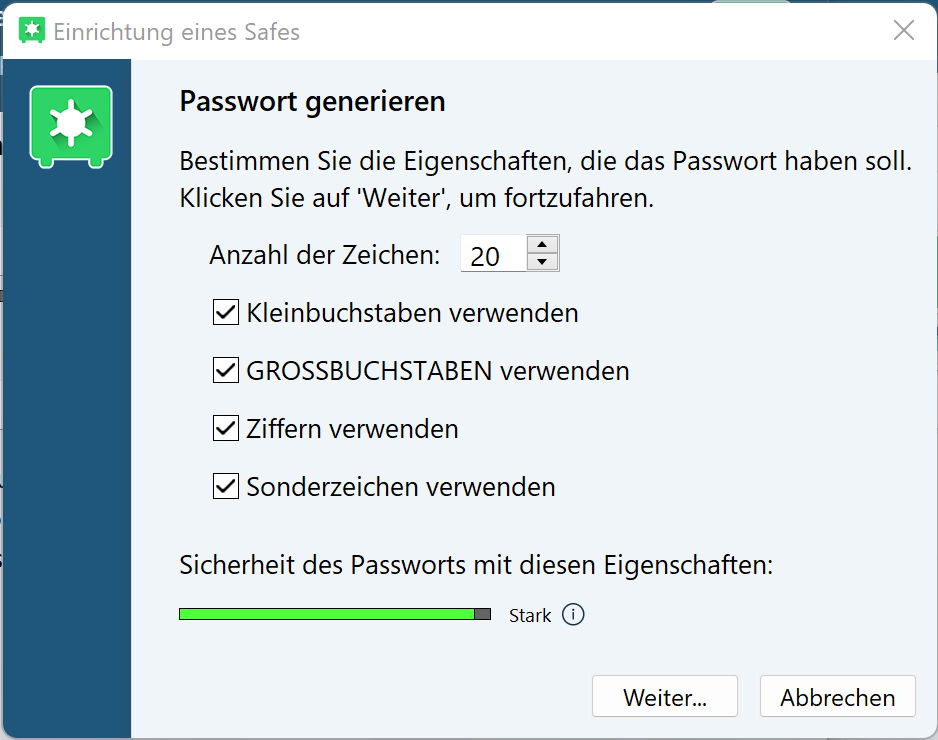Cancel setup with the Abbrechen button

(x=837, y=697)
